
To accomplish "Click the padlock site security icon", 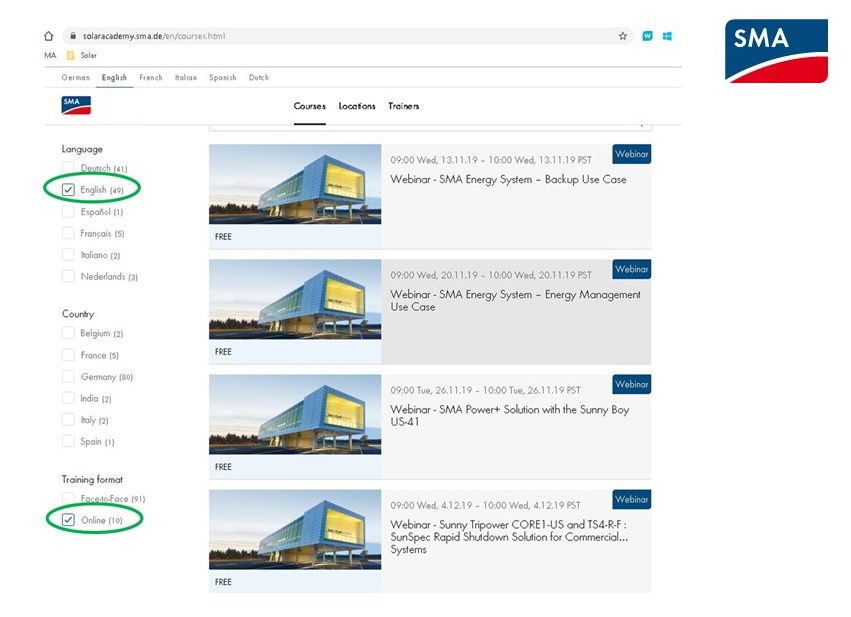I will point(73,36).
